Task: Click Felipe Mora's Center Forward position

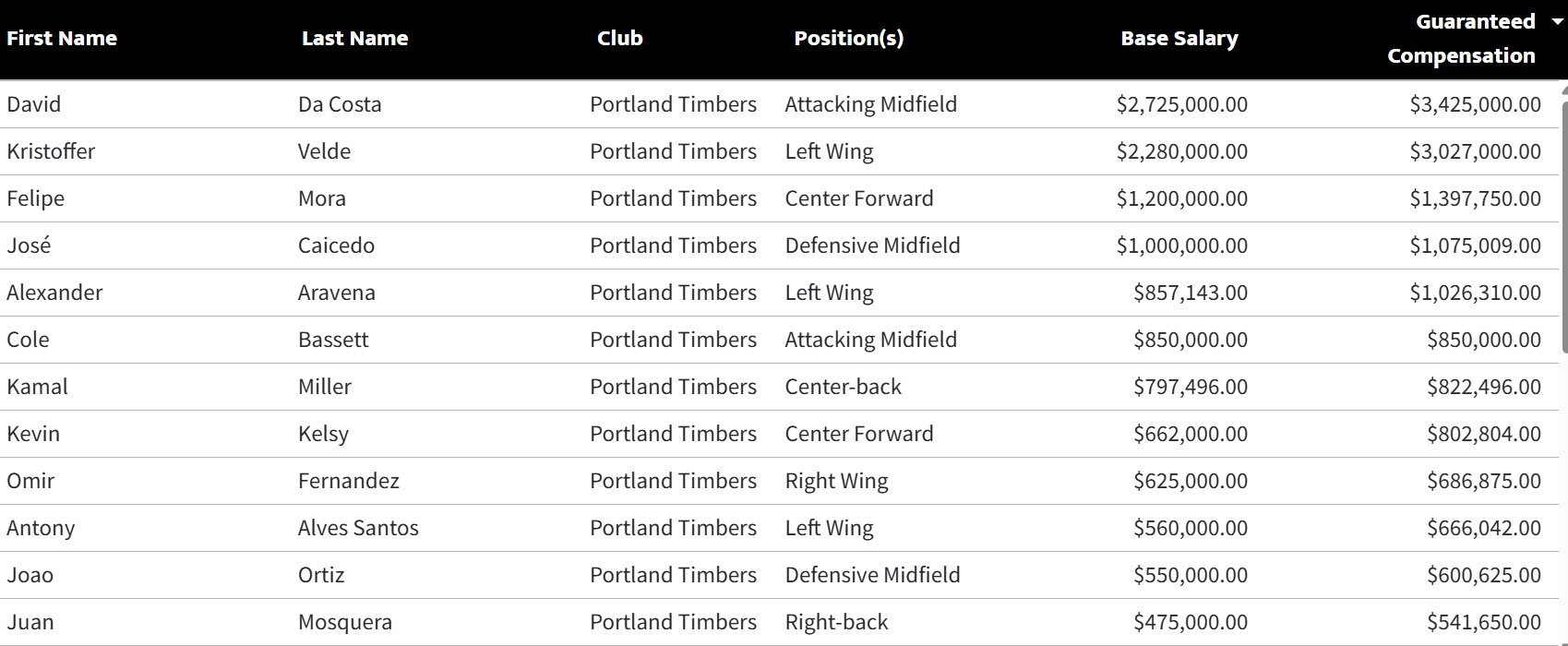Action: click(859, 198)
